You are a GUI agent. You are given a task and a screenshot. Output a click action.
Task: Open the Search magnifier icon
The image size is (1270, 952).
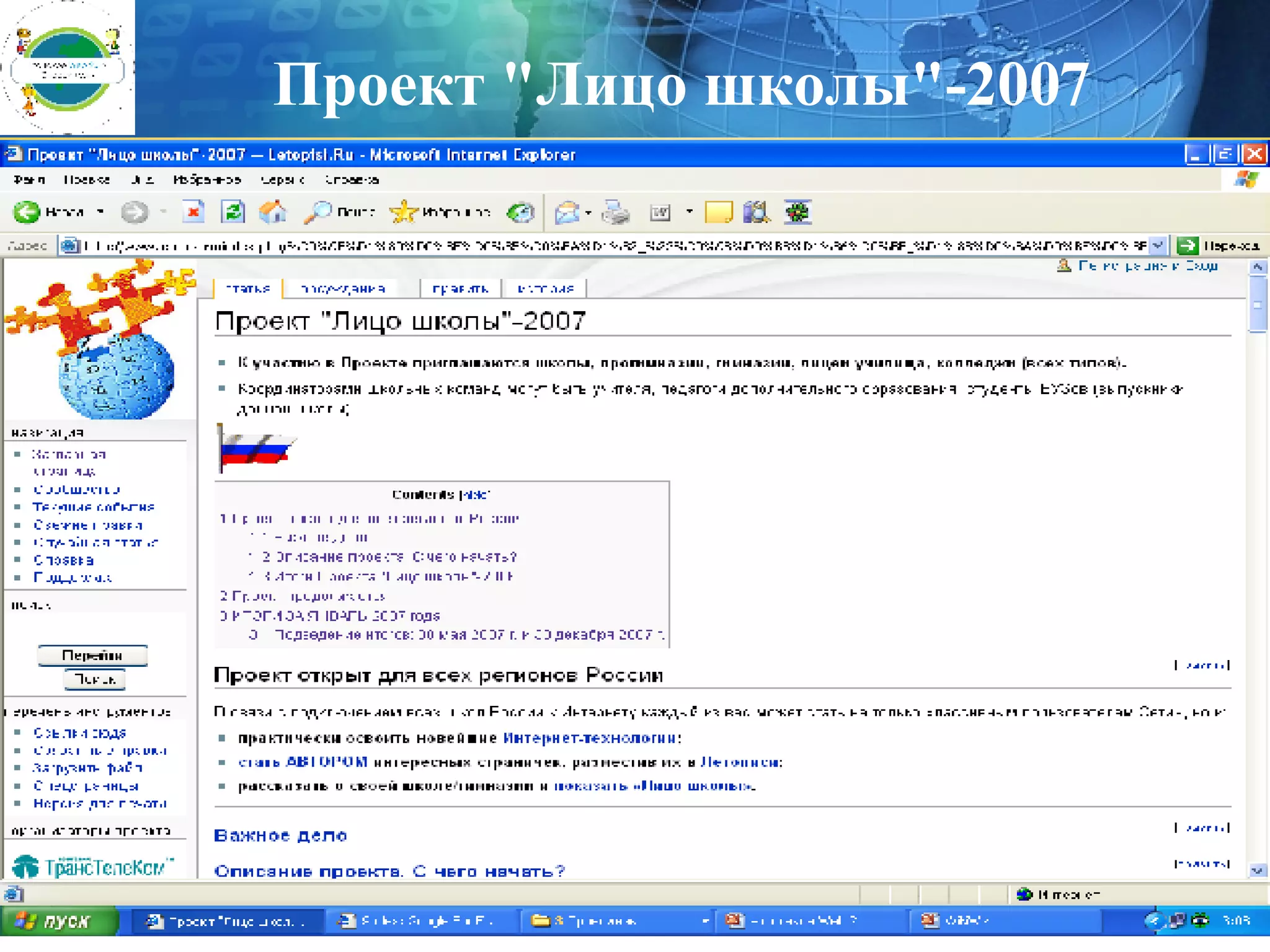(x=318, y=213)
